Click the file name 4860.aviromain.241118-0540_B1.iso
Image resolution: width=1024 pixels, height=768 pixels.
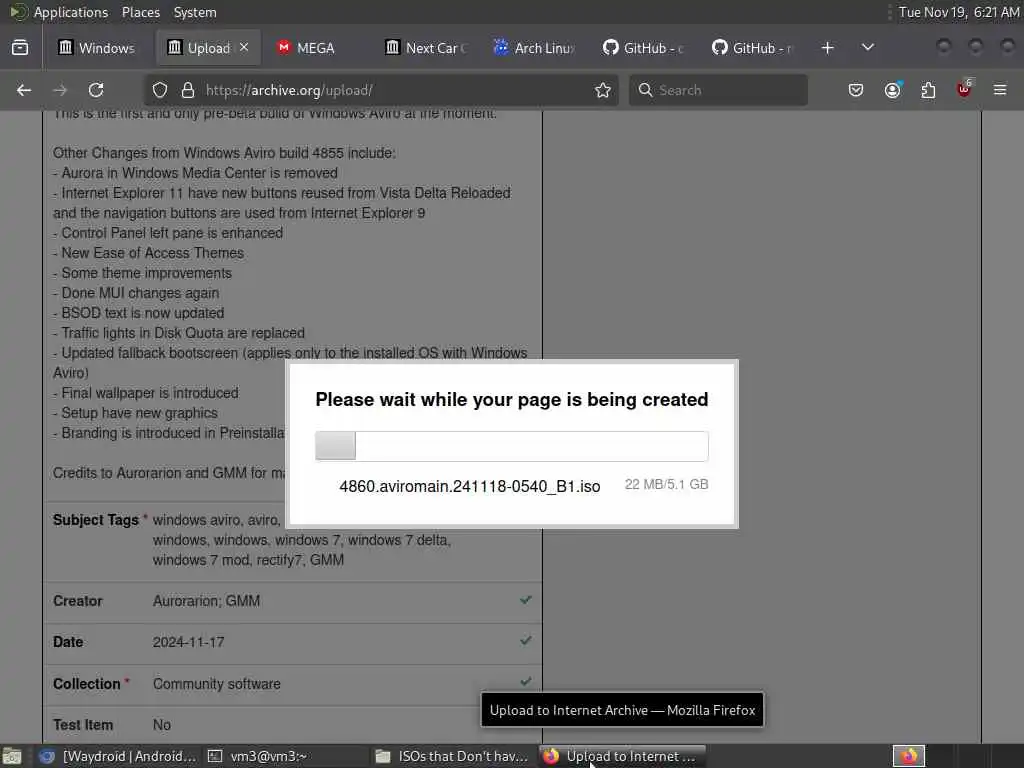pyautogui.click(x=470, y=487)
